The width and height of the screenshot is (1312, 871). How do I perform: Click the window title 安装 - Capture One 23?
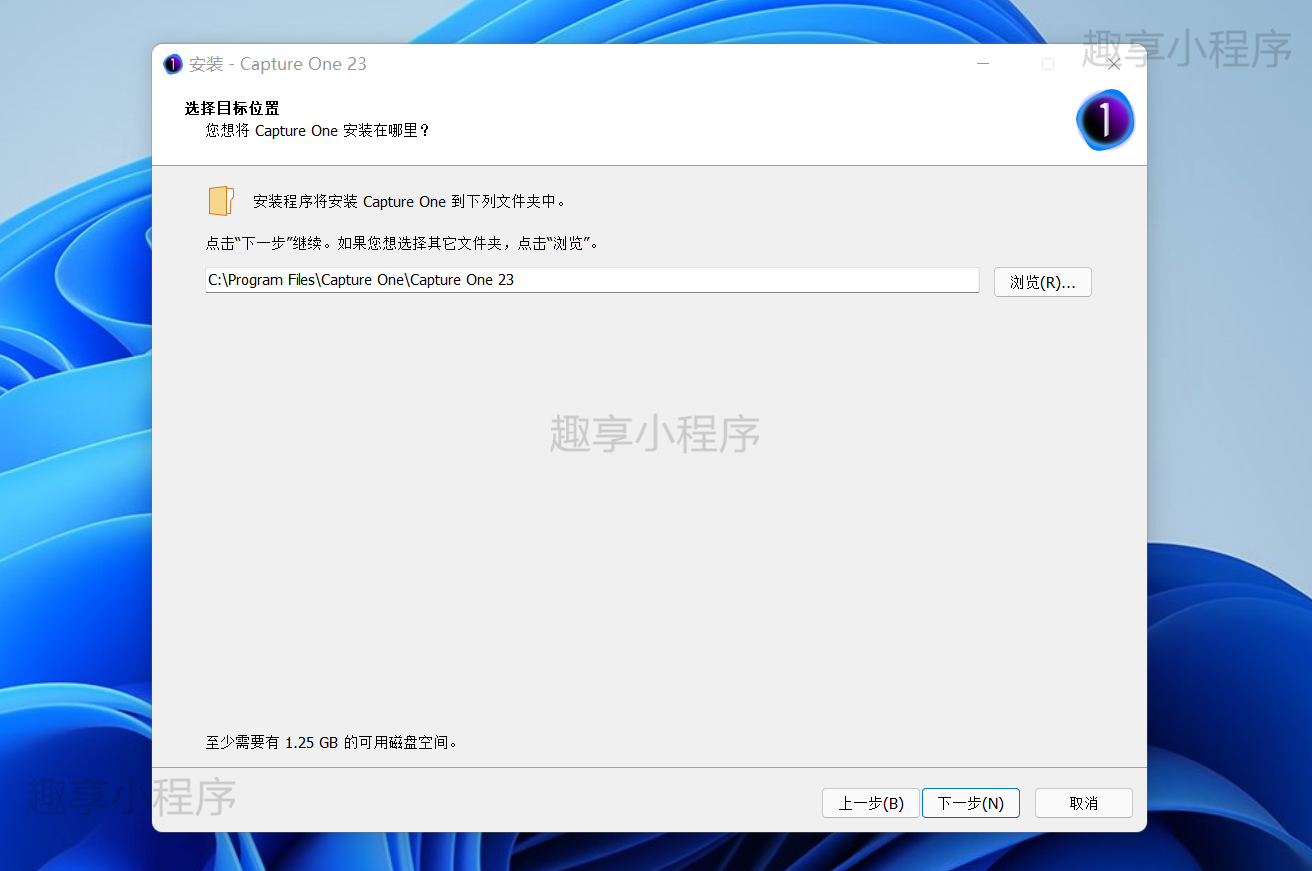pos(278,64)
